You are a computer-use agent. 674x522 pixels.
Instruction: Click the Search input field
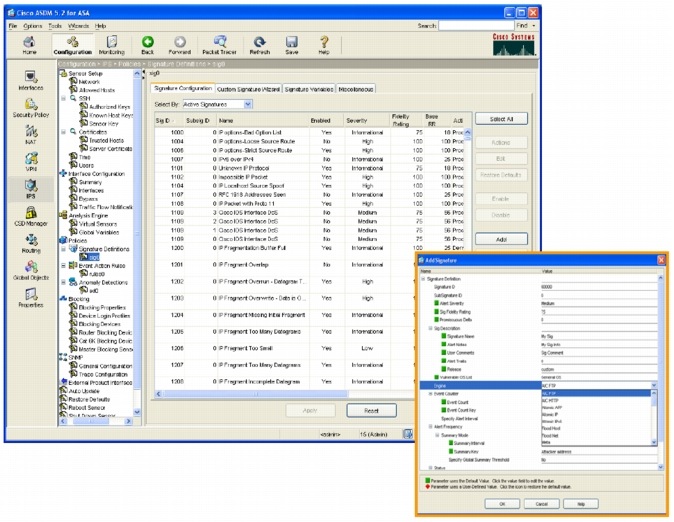pyautogui.click(x=476, y=26)
